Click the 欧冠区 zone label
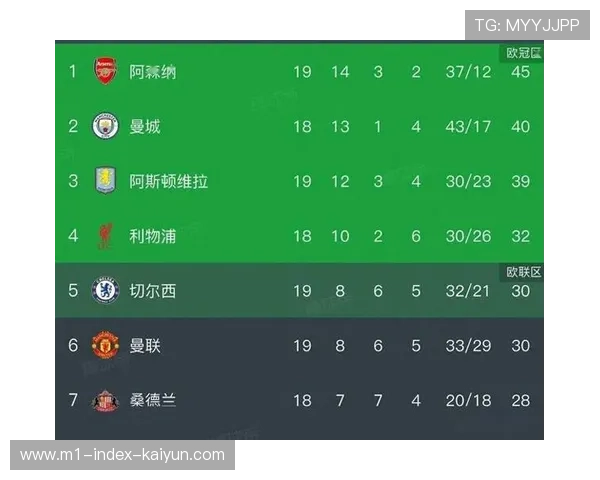 point(522,52)
